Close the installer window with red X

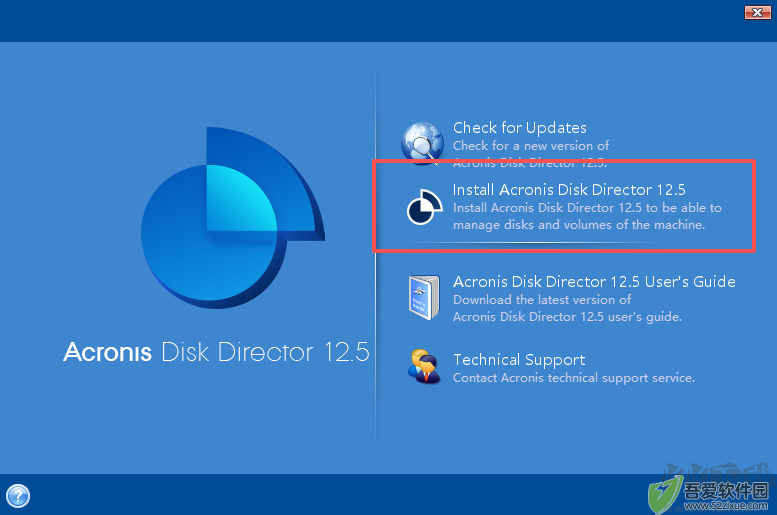pyautogui.click(x=758, y=12)
